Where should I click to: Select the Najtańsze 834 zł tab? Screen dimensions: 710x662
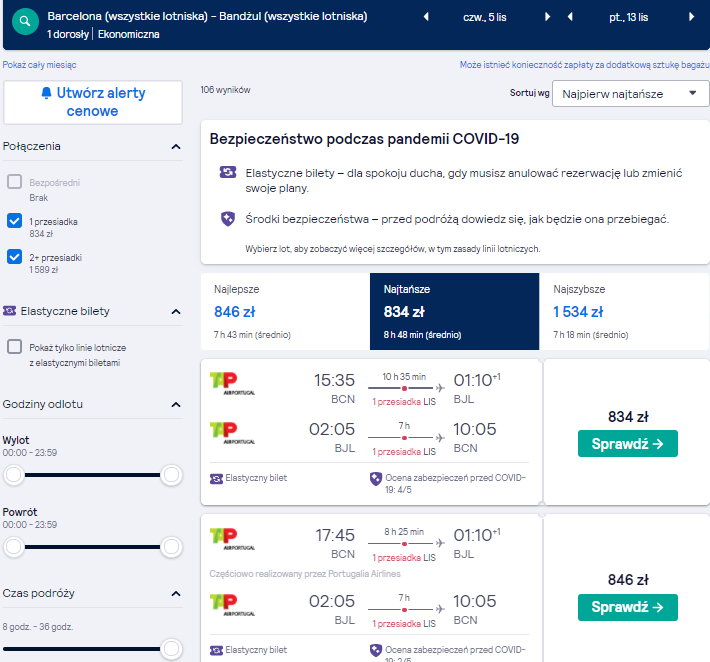tap(455, 311)
